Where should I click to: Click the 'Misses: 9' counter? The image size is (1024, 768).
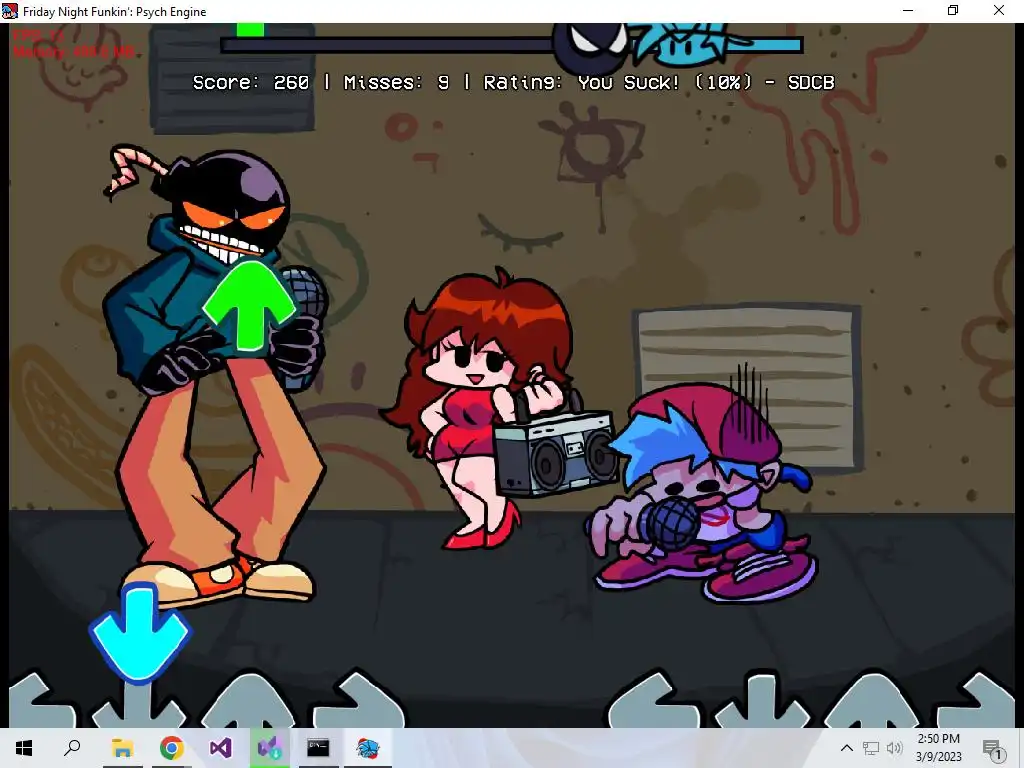[396, 82]
